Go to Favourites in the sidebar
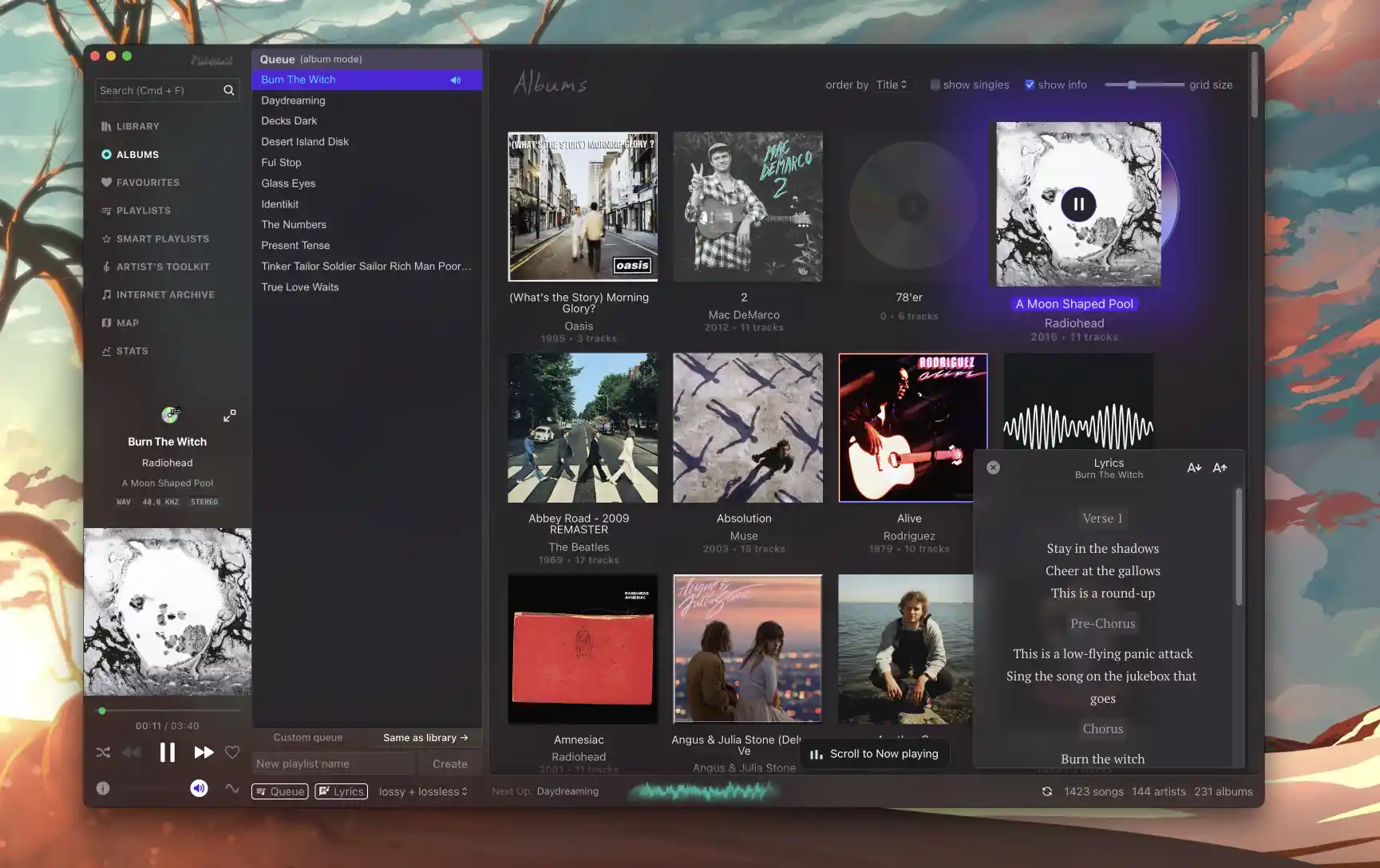 pos(140,182)
